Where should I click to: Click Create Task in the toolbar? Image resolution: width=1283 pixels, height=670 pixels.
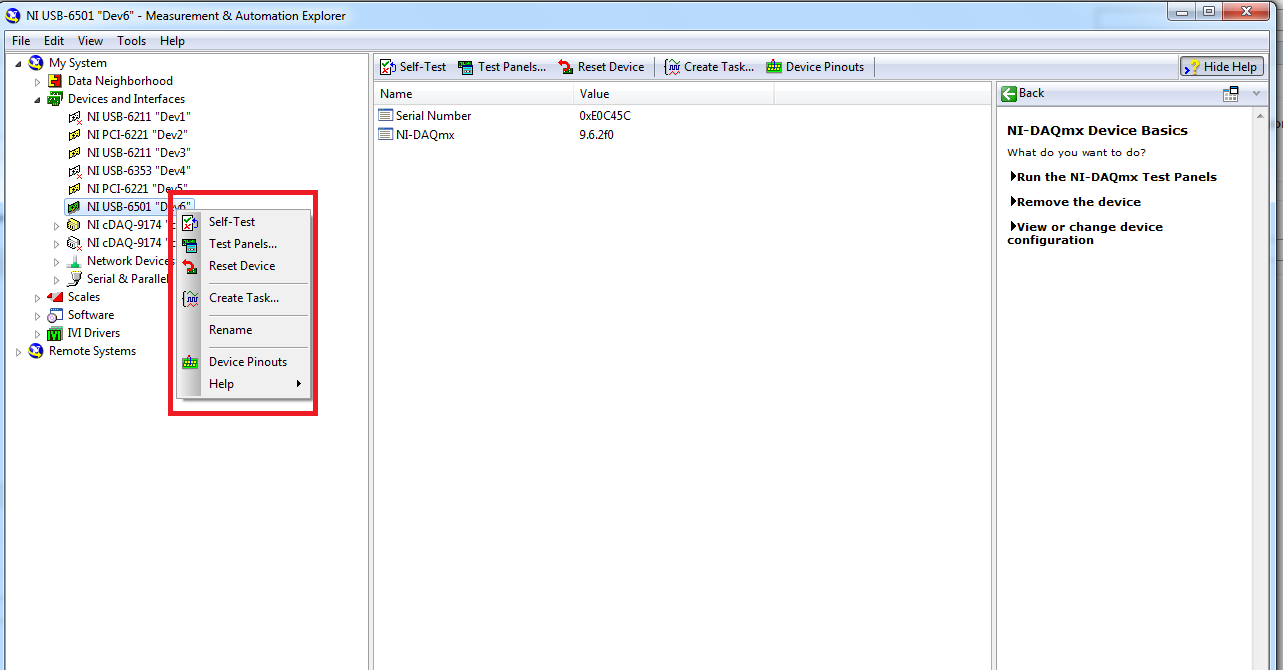(709, 67)
